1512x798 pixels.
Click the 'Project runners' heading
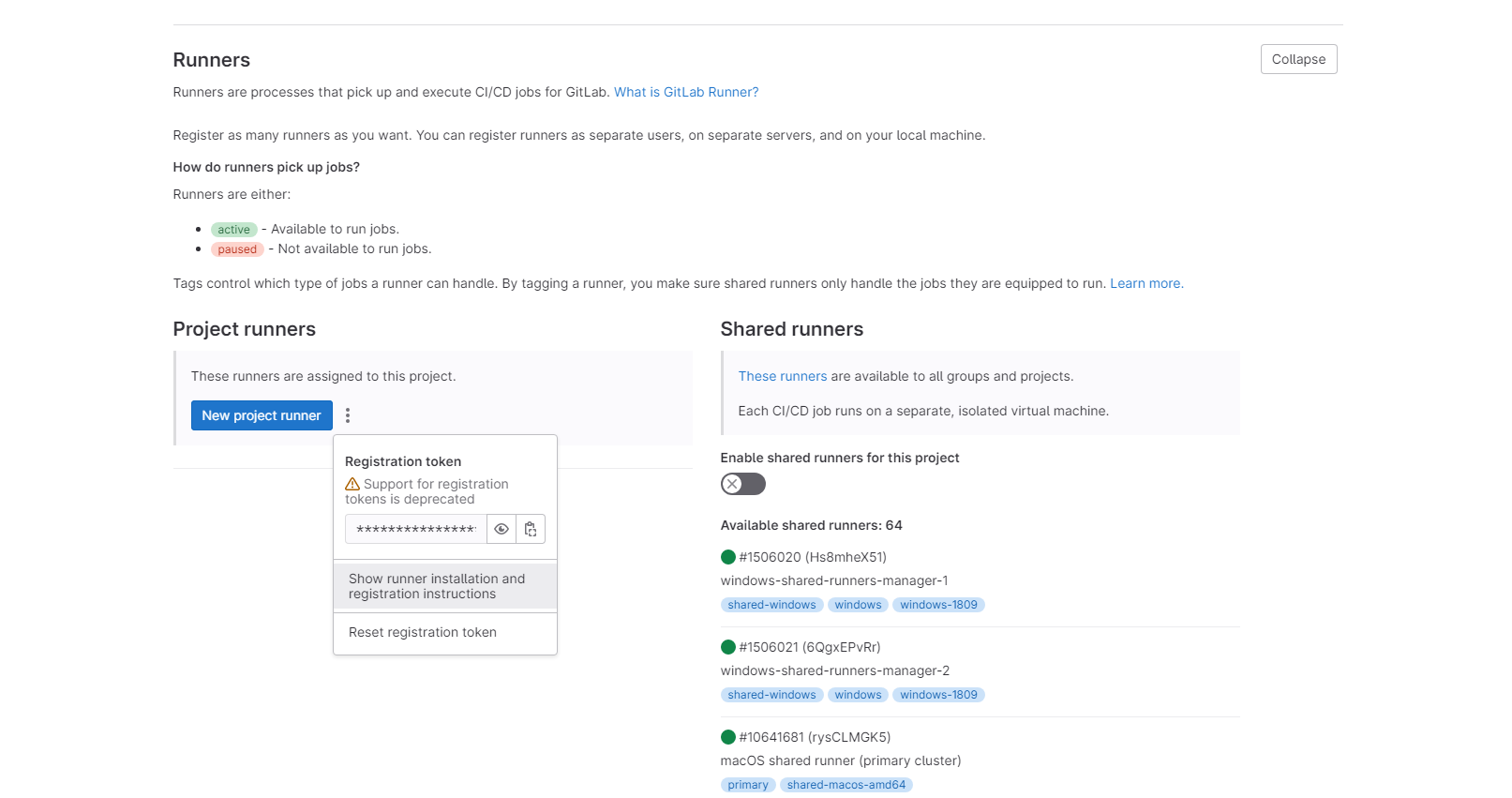click(245, 329)
